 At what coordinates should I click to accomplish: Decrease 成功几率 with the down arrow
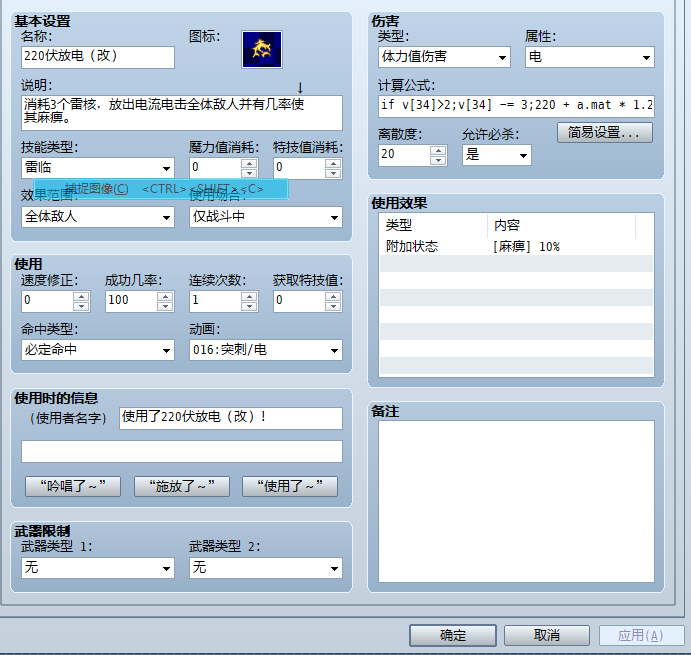pyautogui.click(x=165, y=306)
